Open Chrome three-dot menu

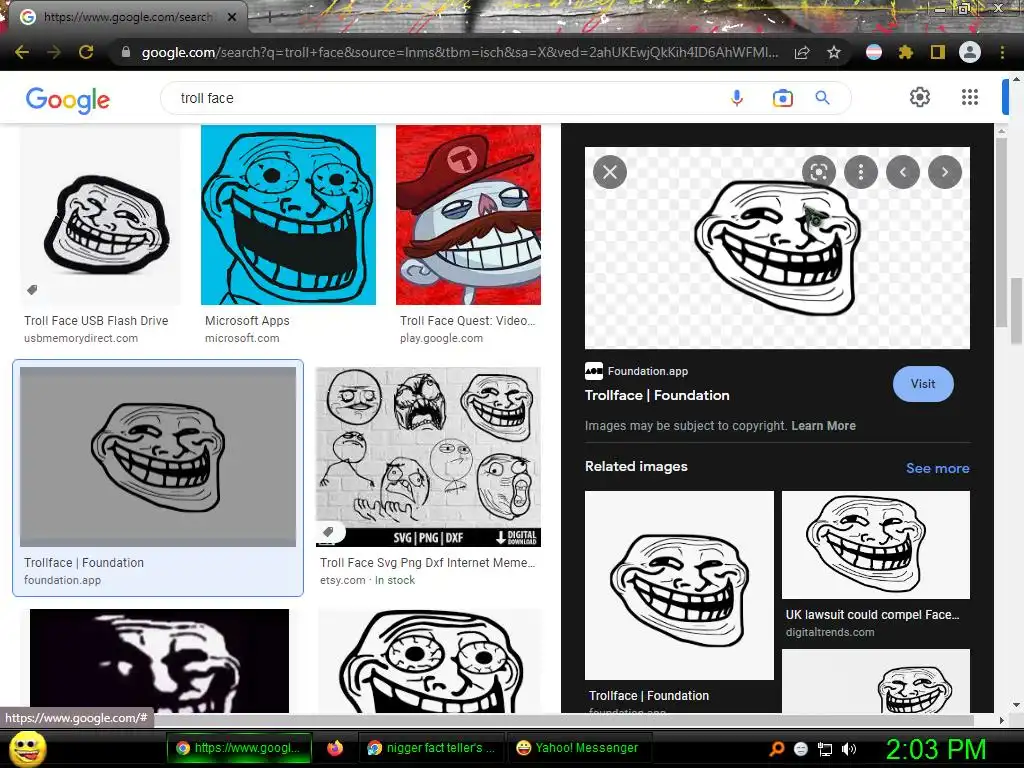pyautogui.click(x=1002, y=52)
